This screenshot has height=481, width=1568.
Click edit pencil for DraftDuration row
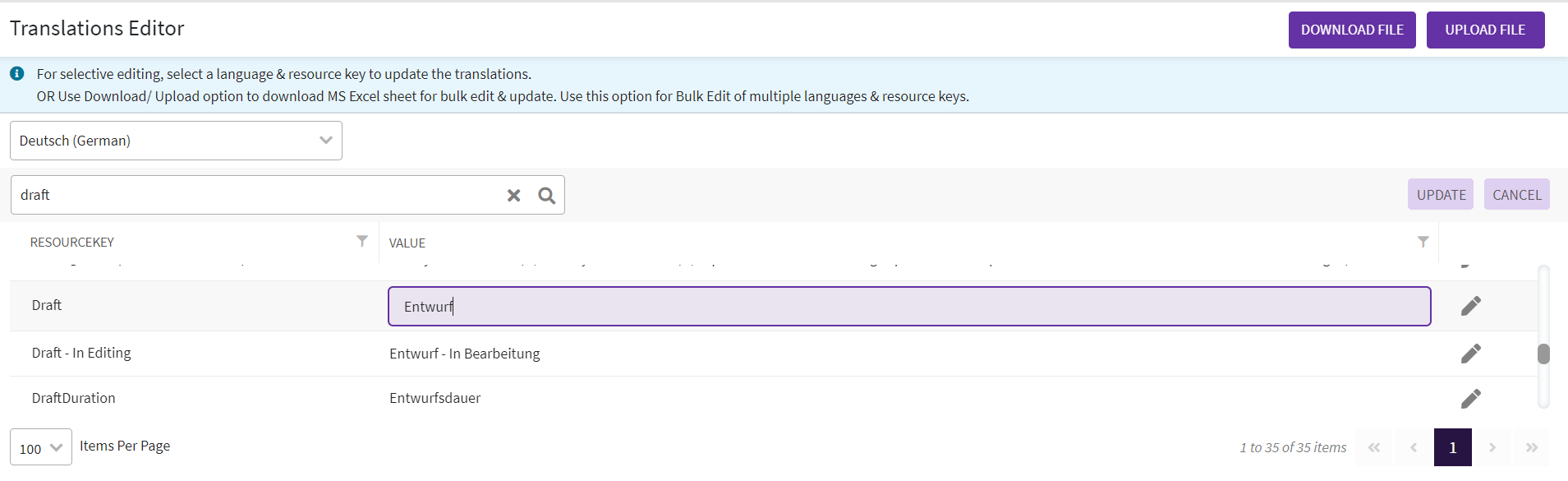pos(1470,399)
